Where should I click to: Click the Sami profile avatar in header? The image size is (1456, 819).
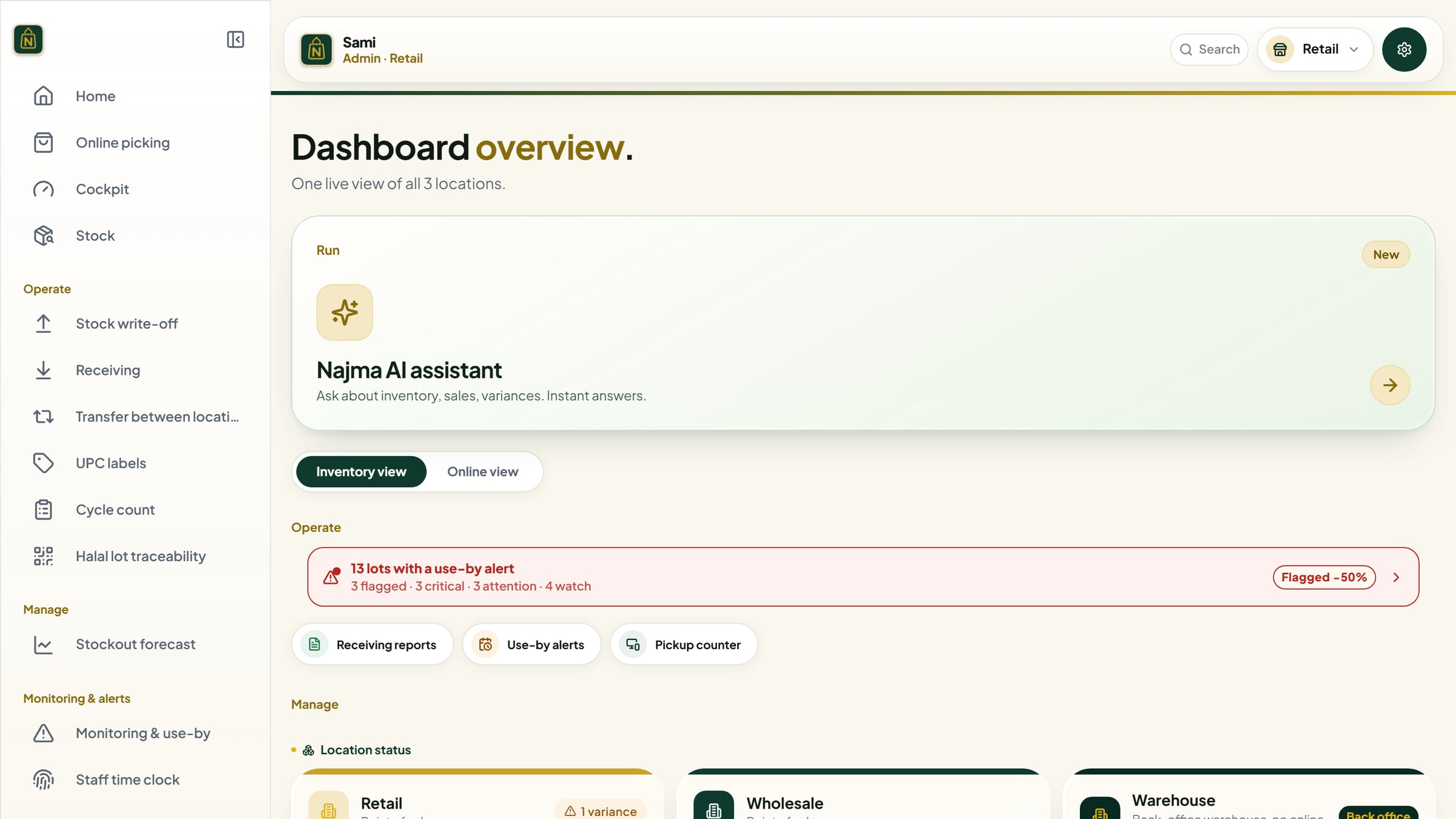coord(316,49)
